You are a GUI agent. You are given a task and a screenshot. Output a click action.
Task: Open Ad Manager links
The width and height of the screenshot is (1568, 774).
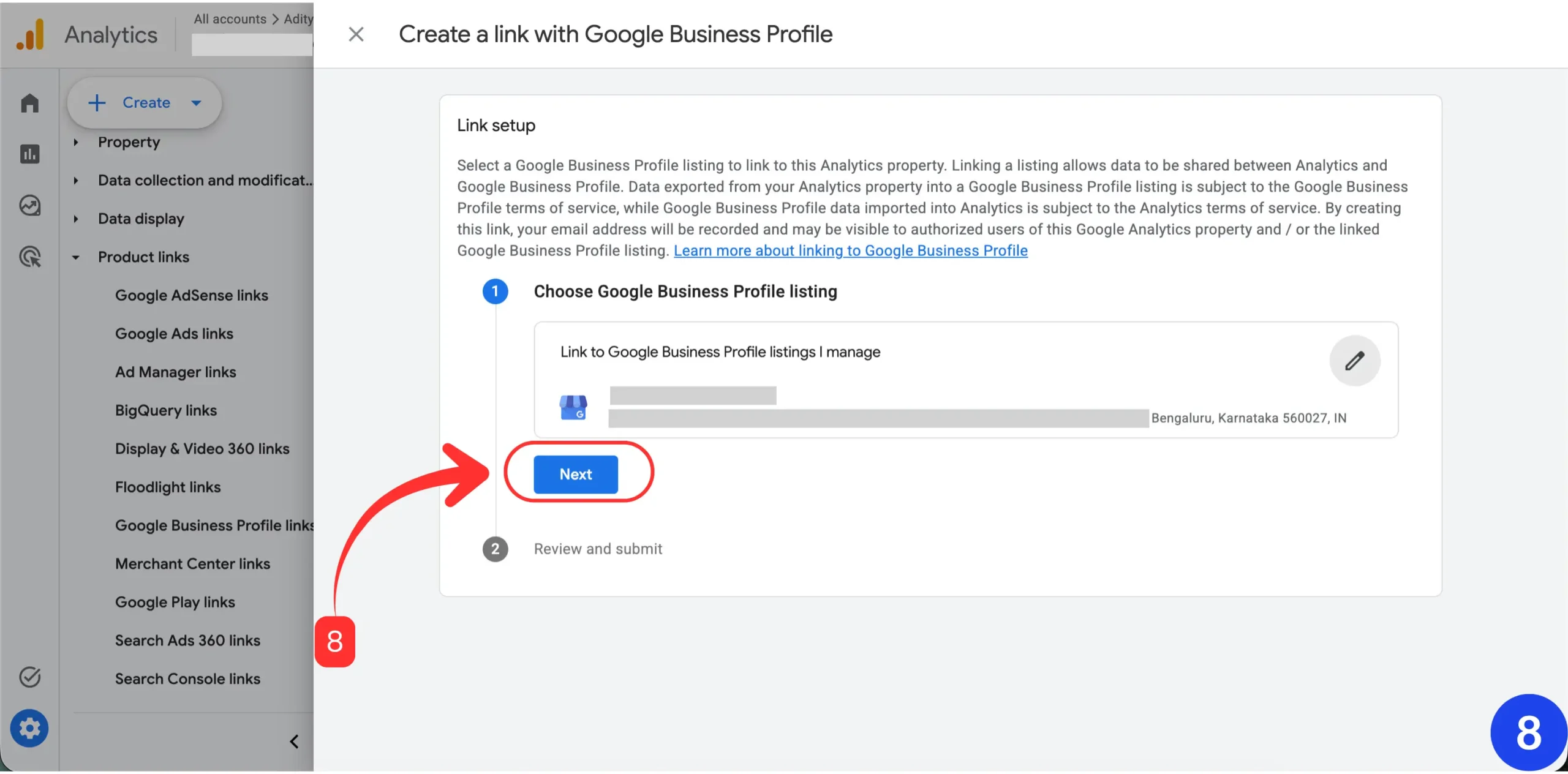pos(175,372)
